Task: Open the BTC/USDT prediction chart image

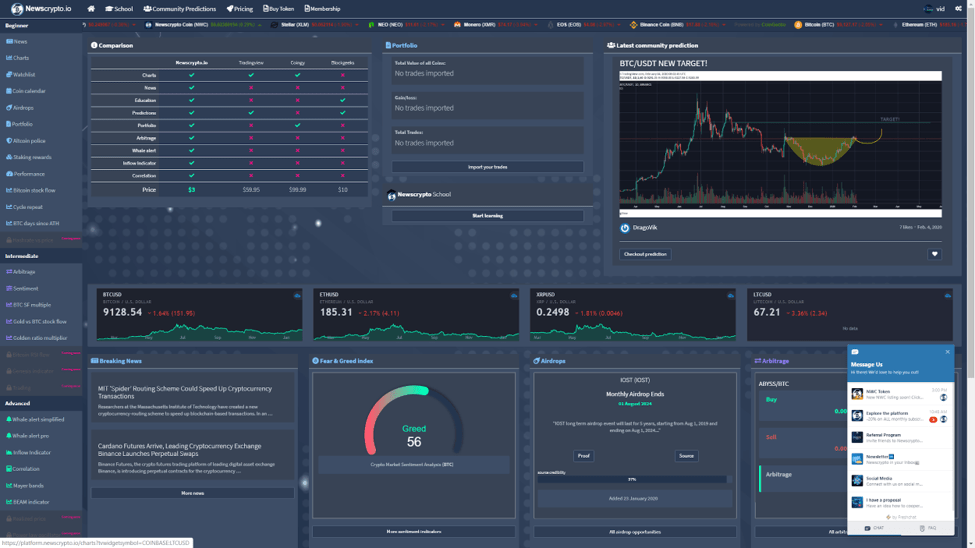Action: click(780, 142)
